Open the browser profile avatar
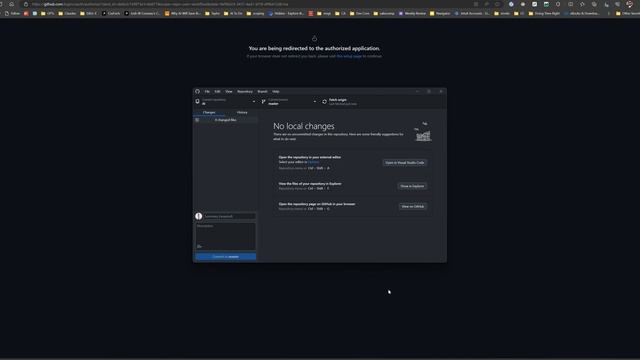Image resolution: width=640 pixels, height=360 pixels. click(x=629, y=4)
